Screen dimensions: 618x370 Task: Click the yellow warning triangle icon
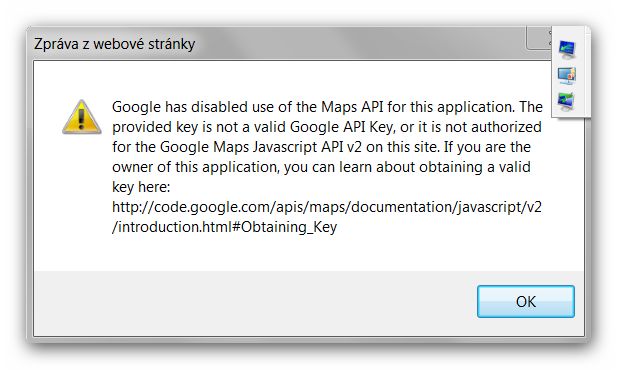pyautogui.click(x=82, y=117)
